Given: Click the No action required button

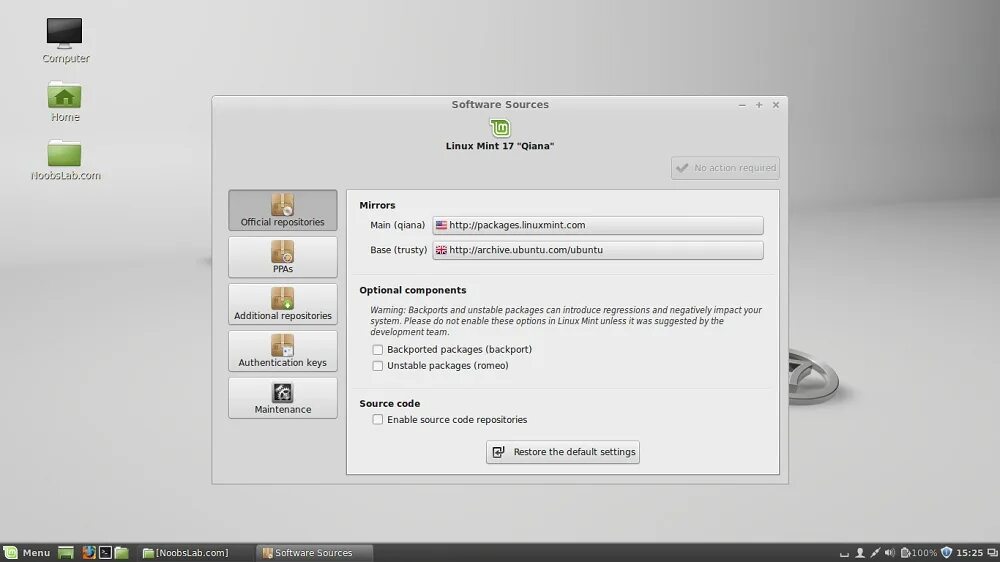Looking at the screenshot, I should click(x=725, y=168).
